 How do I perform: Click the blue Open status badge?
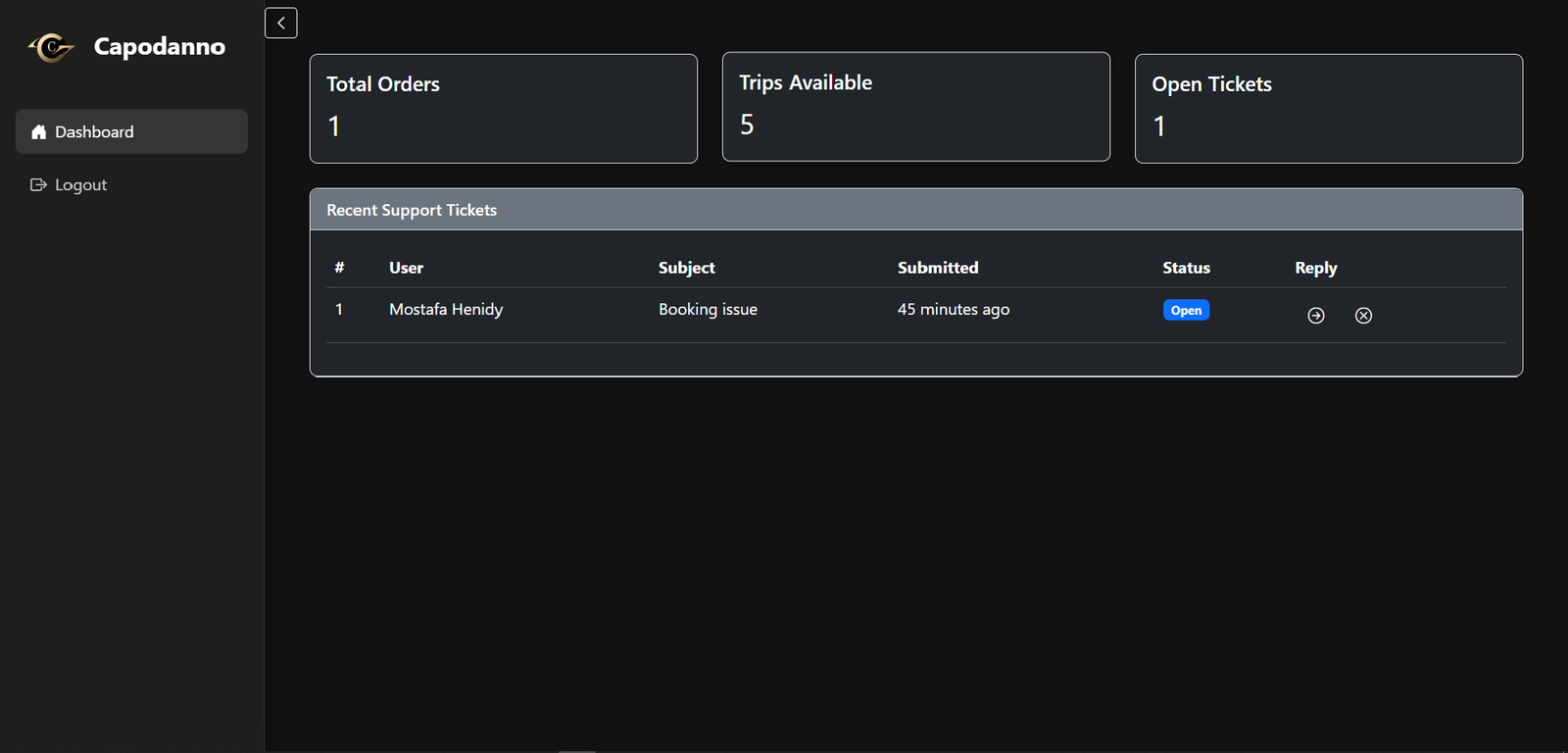tap(1186, 311)
